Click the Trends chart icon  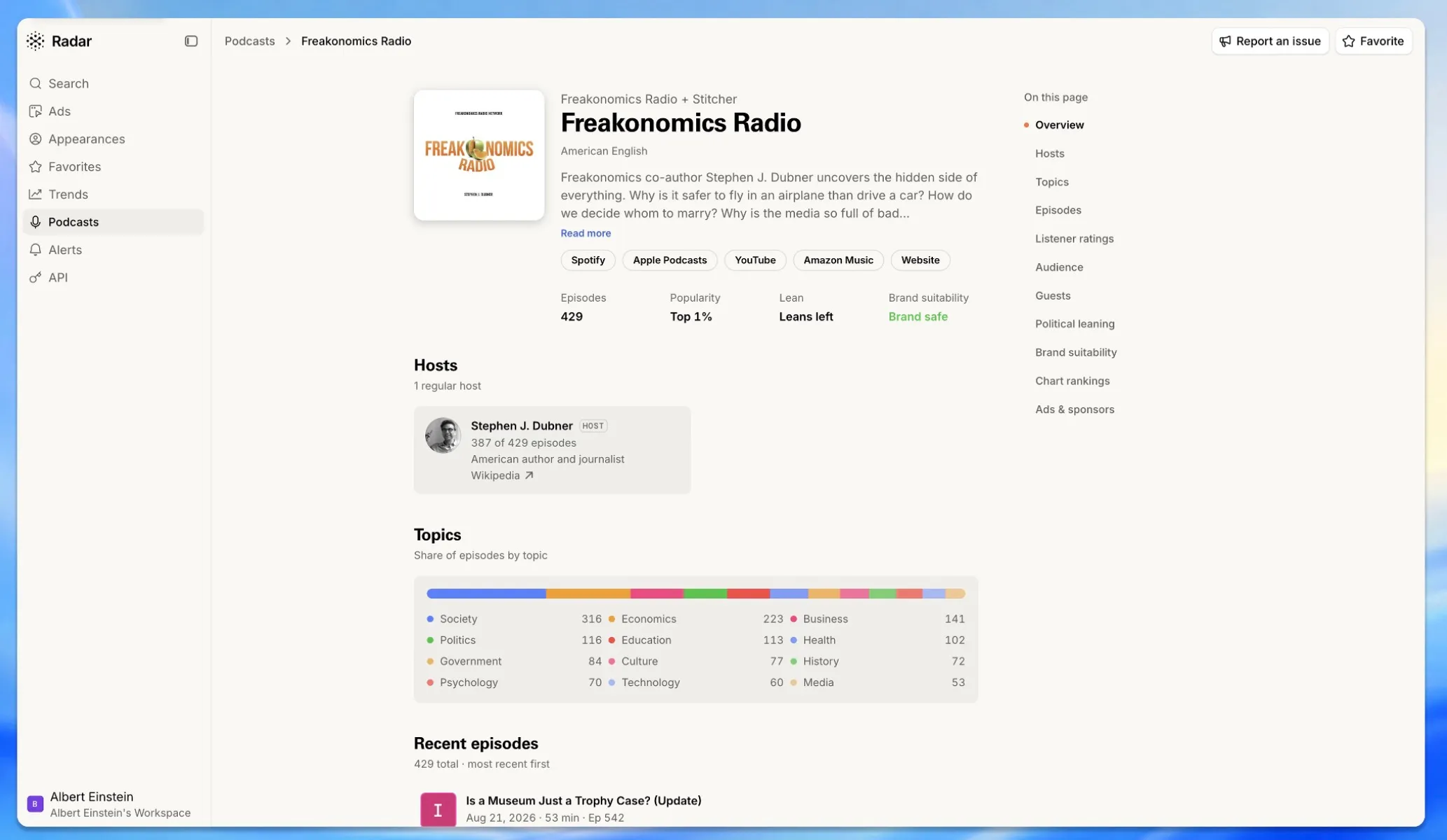pyautogui.click(x=35, y=195)
